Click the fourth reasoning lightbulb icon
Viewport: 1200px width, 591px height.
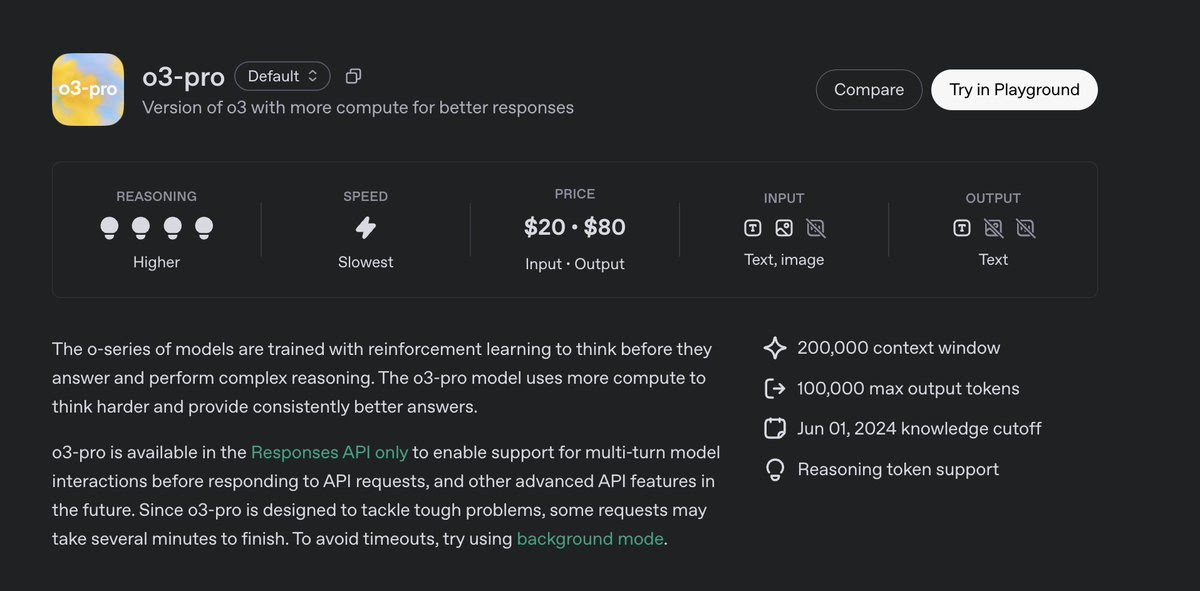click(x=204, y=228)
